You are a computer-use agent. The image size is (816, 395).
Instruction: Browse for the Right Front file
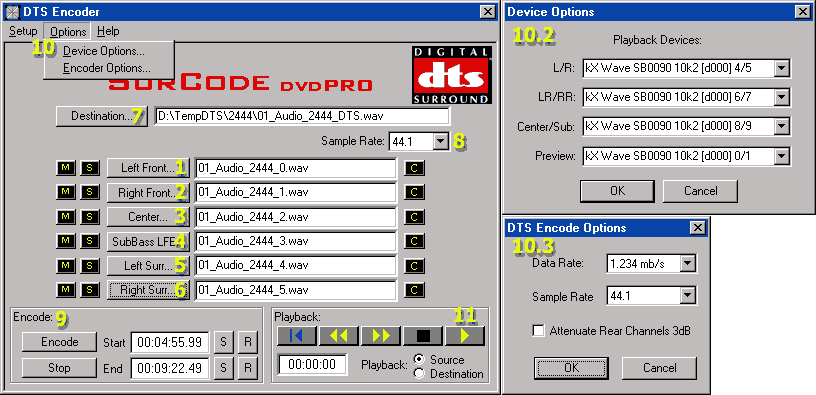[x=148, y=193]
